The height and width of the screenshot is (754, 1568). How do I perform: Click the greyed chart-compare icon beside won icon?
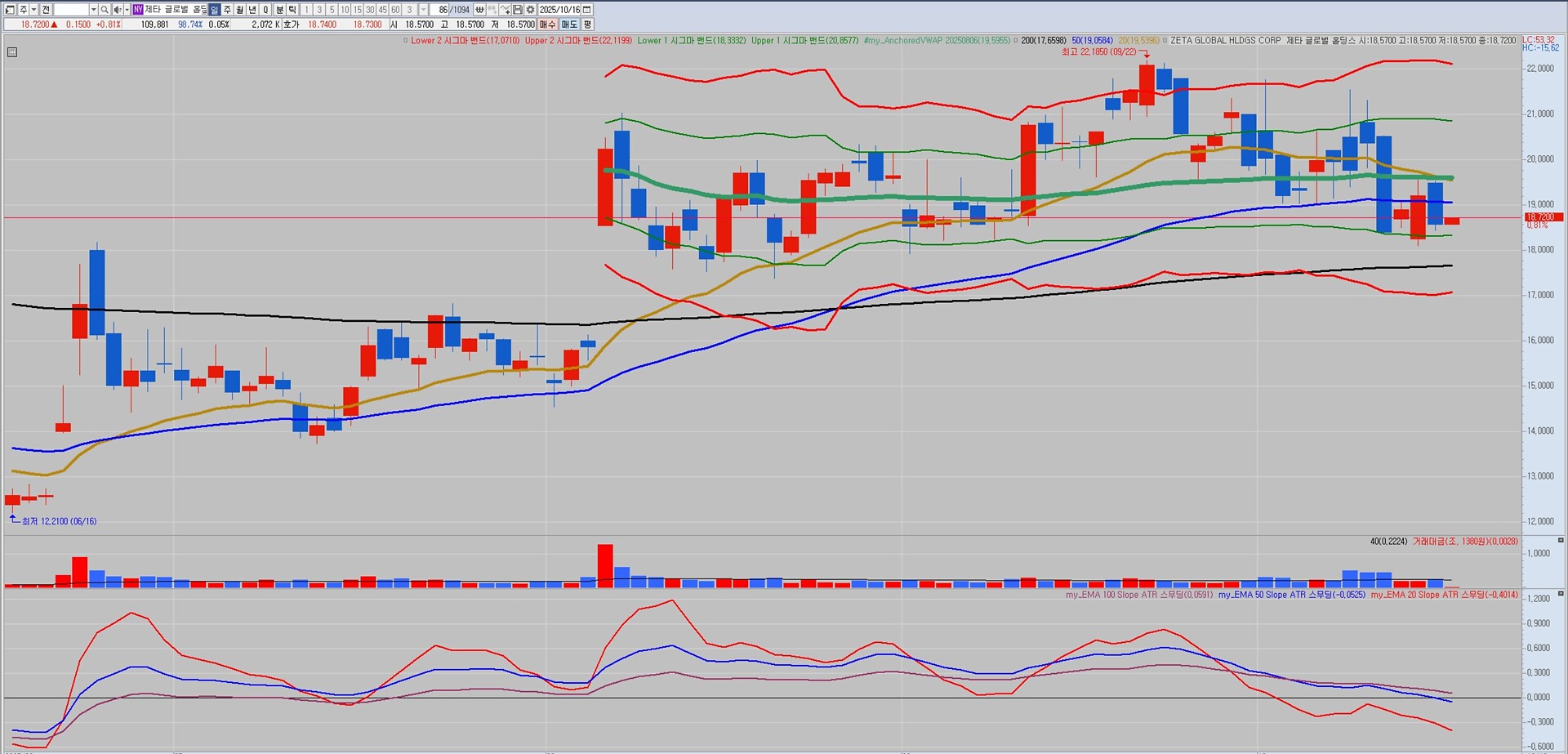click(x=492, y=10)
